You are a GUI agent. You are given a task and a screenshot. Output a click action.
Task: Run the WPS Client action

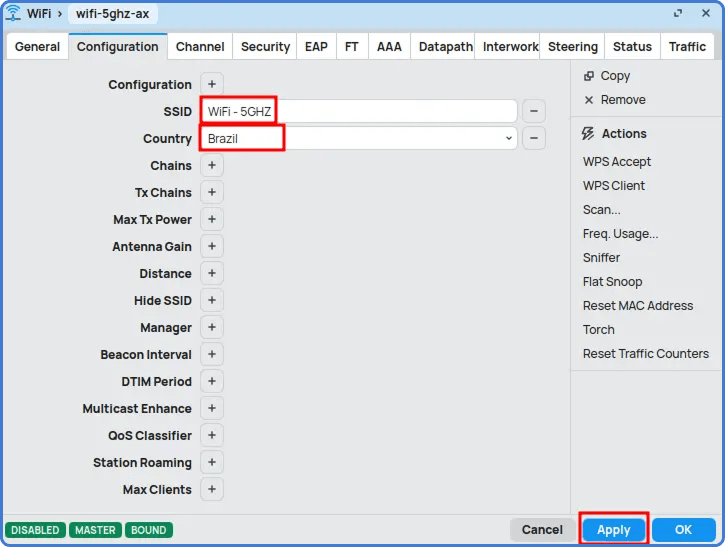(x=614, y=186)
